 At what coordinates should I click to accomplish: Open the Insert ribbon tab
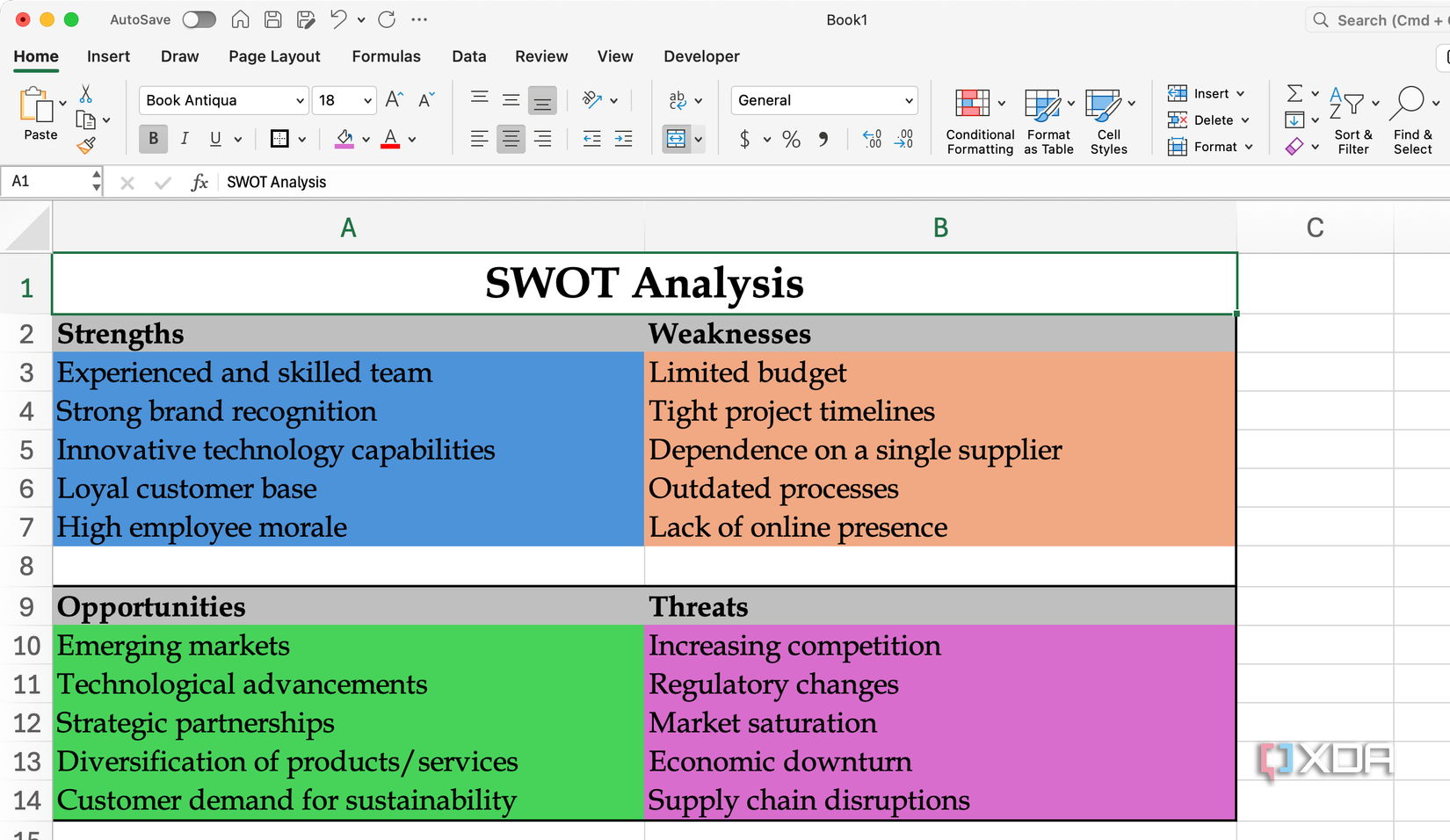coord(108,56)
